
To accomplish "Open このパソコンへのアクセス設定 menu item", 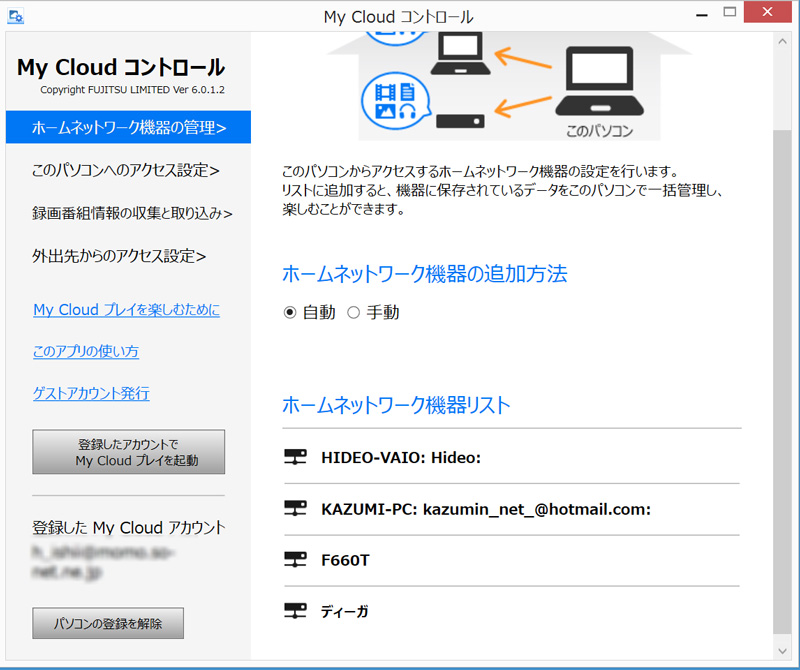I will [x=125, y=170].
